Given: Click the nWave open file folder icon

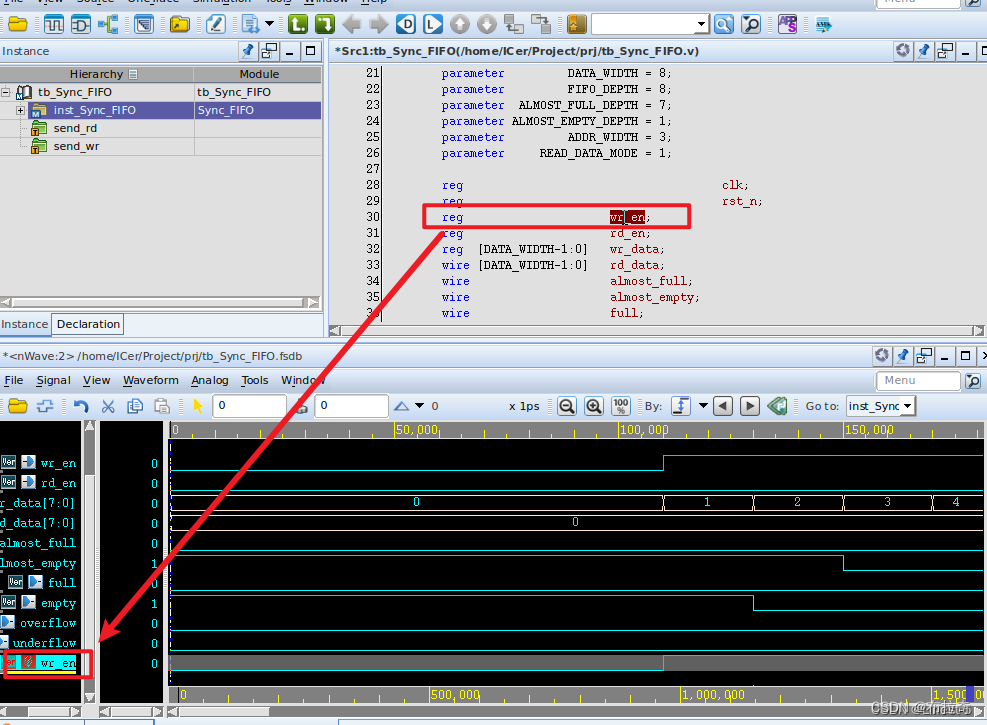Looking at the screenshot, I should pyautogui.click(x=18, y=406).
